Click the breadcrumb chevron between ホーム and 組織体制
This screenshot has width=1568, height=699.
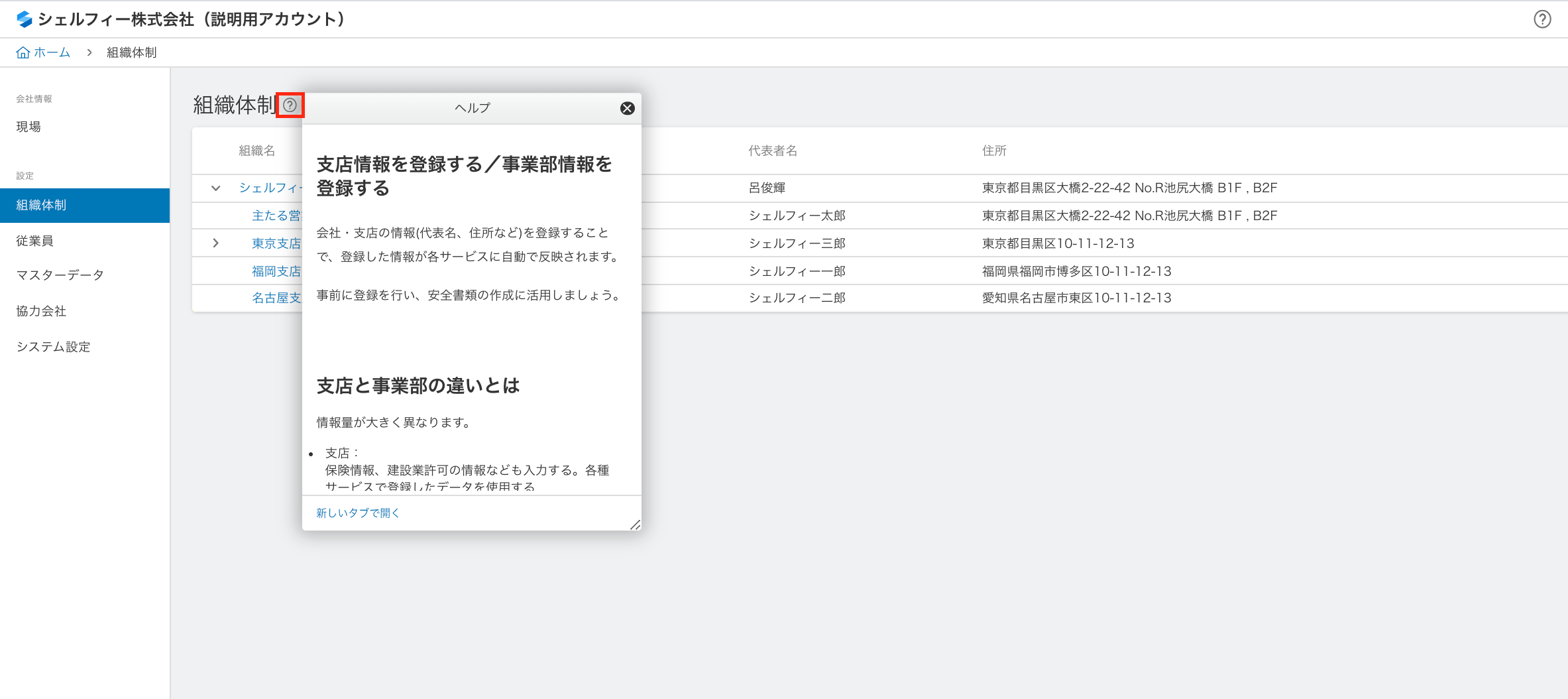(88, 52)
